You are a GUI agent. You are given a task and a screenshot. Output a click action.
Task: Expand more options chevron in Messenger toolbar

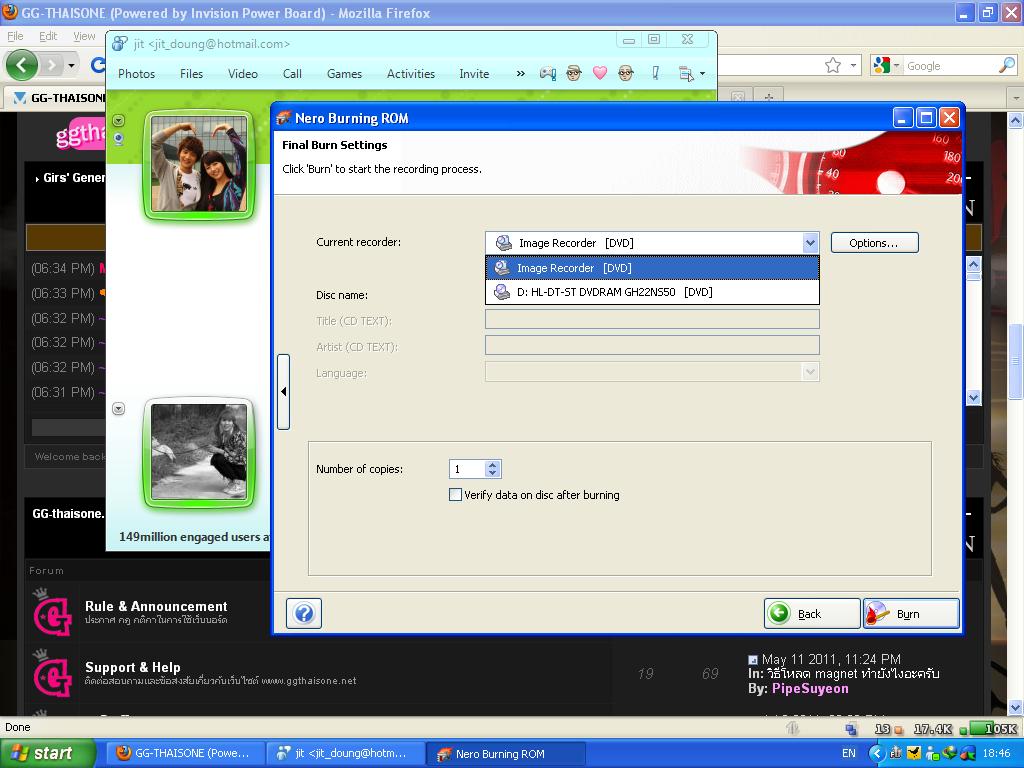click(520, 74)
